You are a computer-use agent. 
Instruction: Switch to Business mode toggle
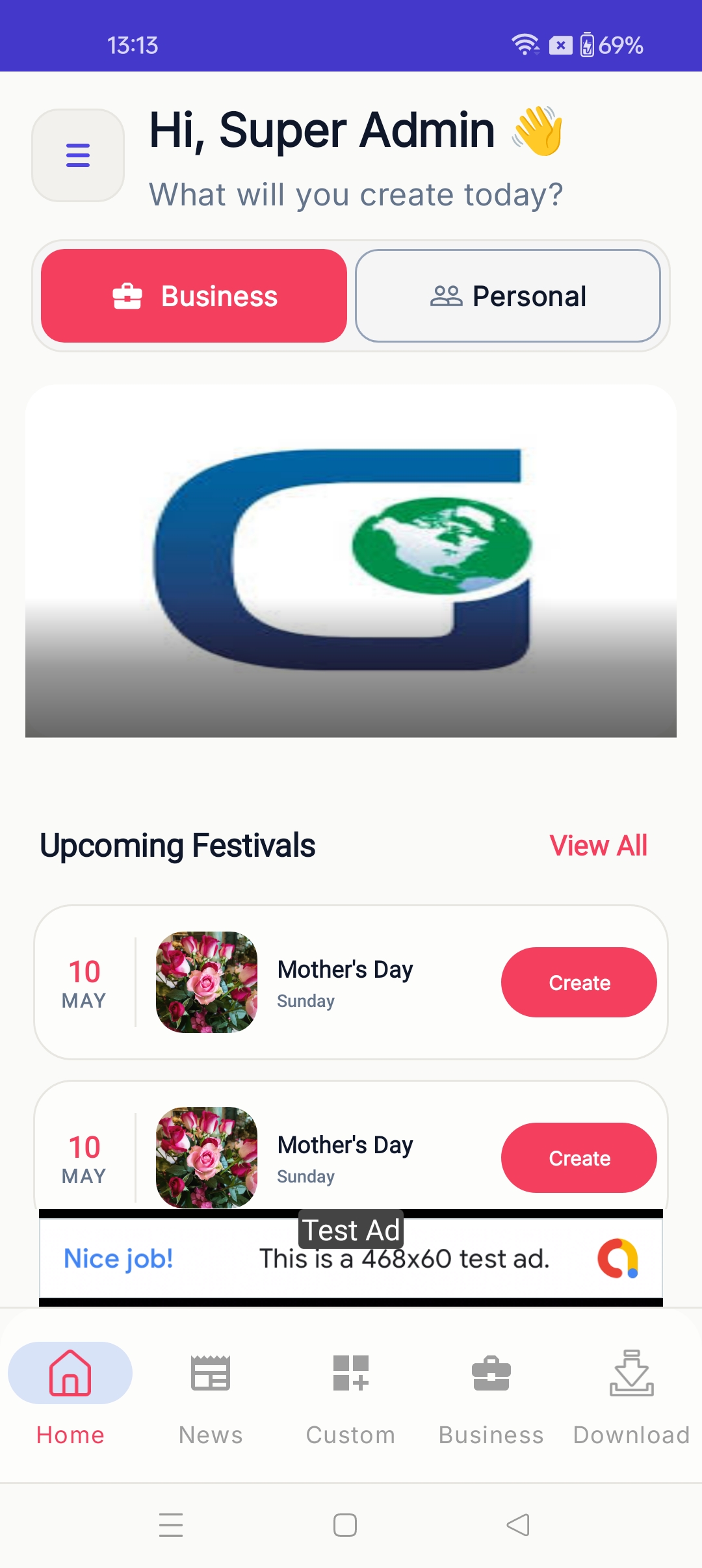pyautogui.click(x=194, y=296)
